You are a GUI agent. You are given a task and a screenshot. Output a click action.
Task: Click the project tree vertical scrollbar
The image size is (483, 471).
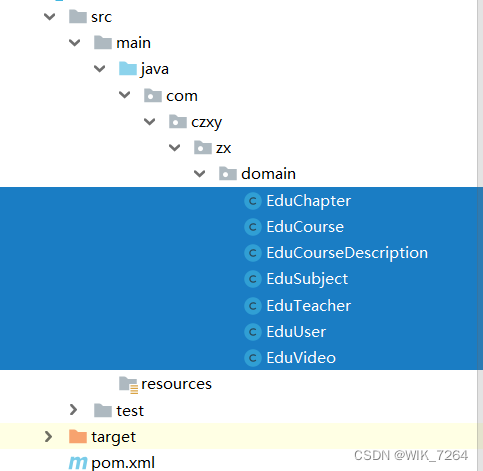click(x=480, y=235)
